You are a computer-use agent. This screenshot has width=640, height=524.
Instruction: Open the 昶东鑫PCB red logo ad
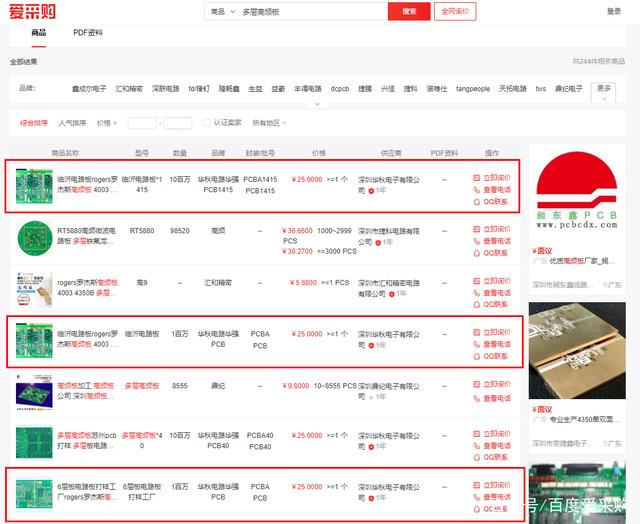coord(577,191)
